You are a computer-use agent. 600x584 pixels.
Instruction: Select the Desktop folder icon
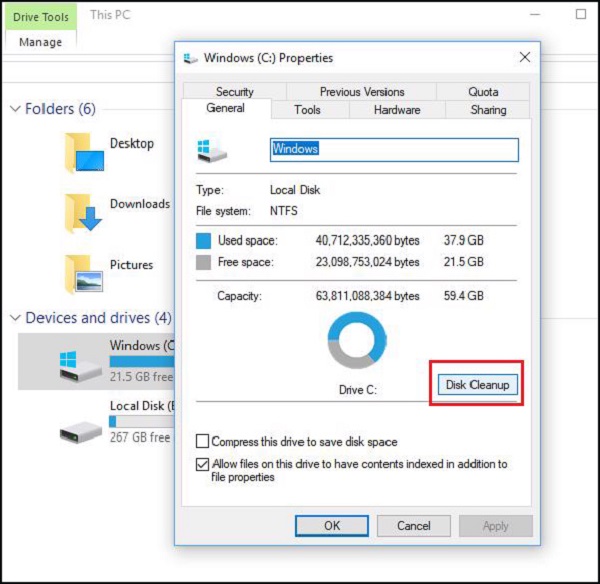[x=84, y=153]
